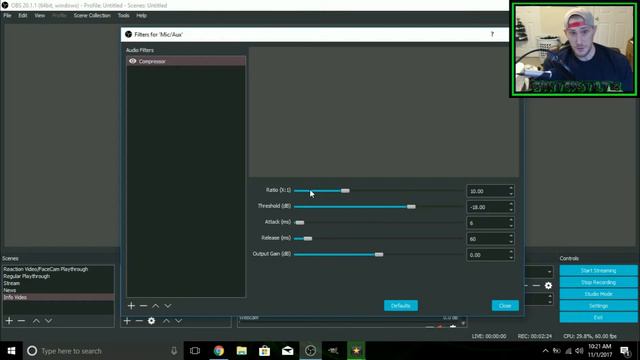Open the Help menu

tap(142, 16)
